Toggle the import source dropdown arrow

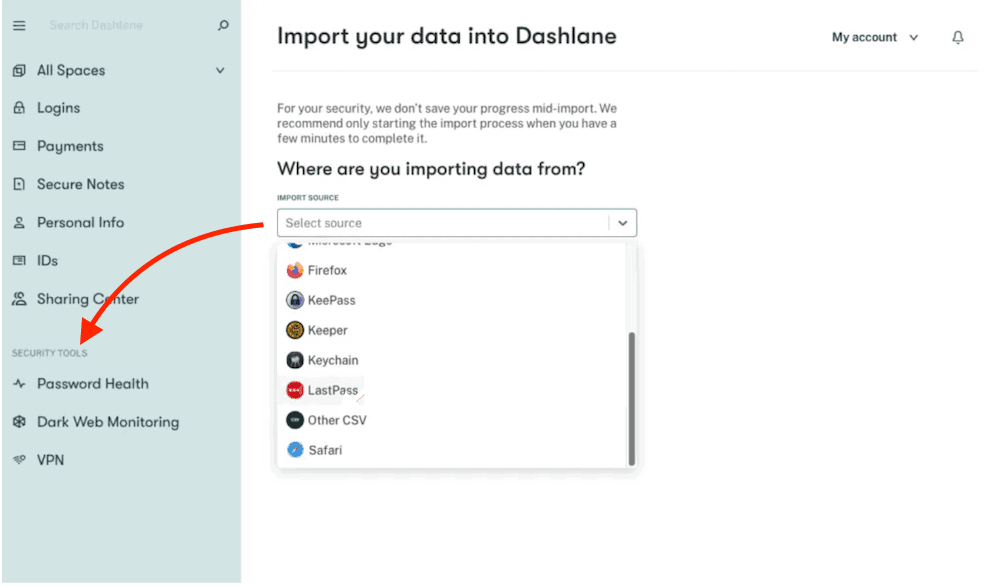click(622, 223)
